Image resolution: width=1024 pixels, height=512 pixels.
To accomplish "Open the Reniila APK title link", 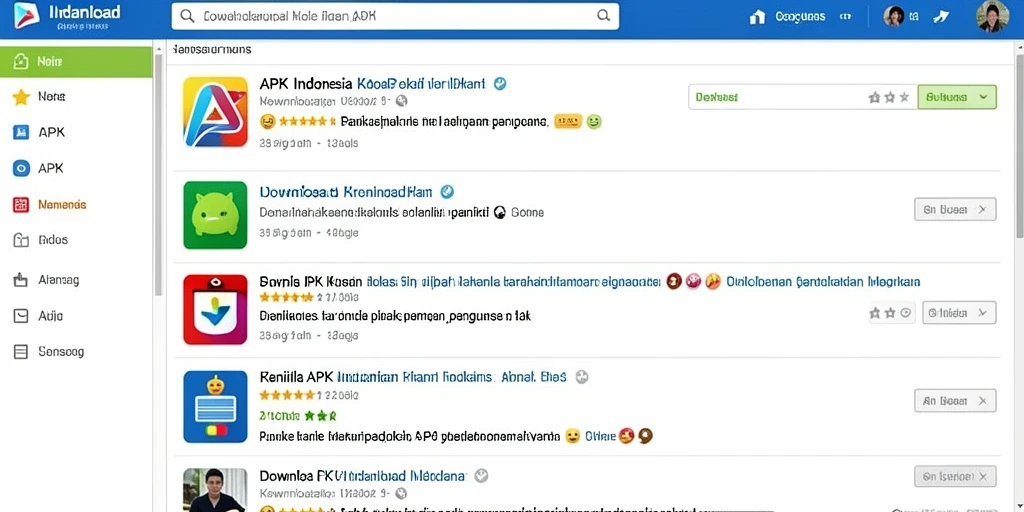I will 413,377.
